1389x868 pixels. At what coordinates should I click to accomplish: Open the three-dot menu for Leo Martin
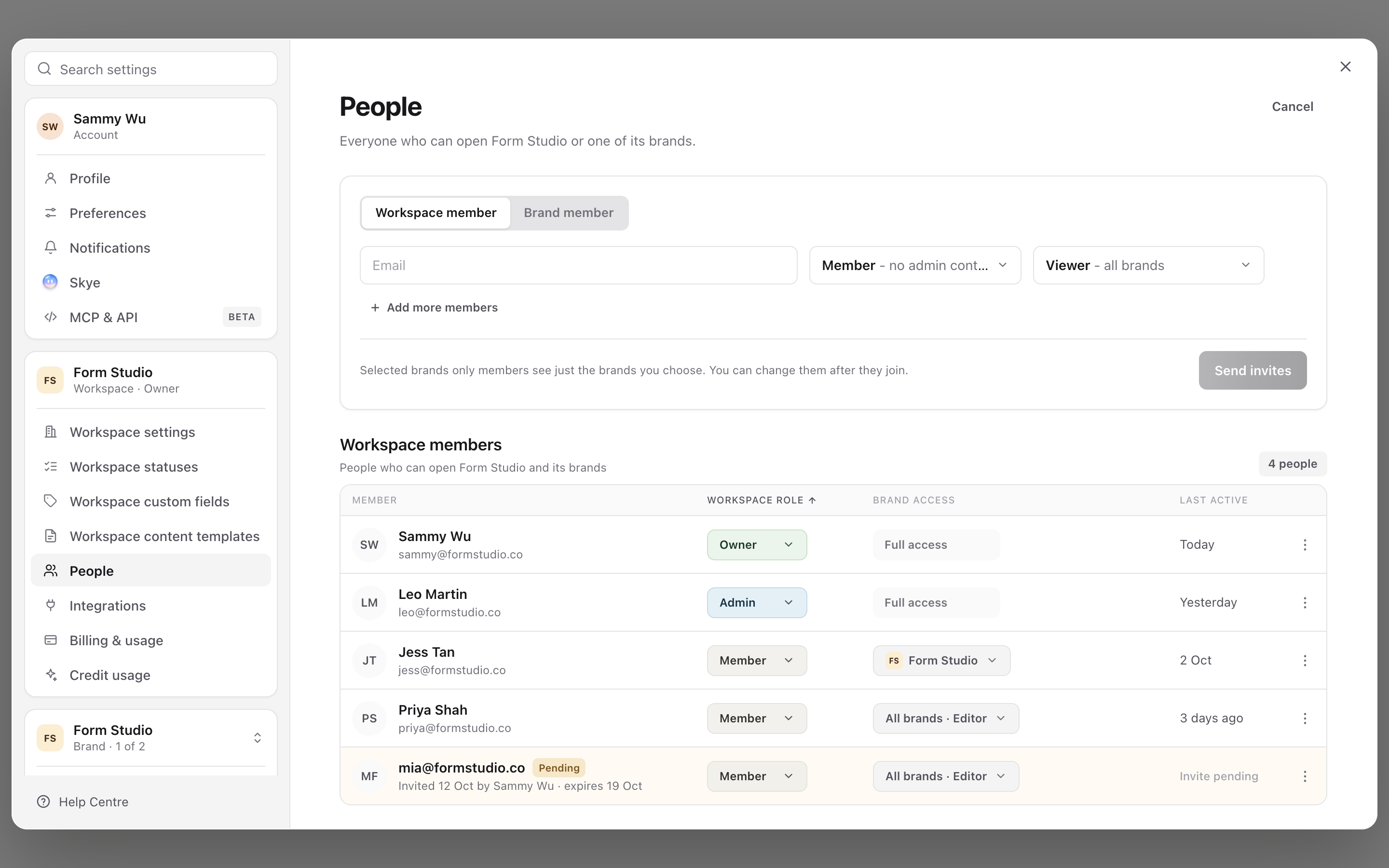coord(1305,602)
